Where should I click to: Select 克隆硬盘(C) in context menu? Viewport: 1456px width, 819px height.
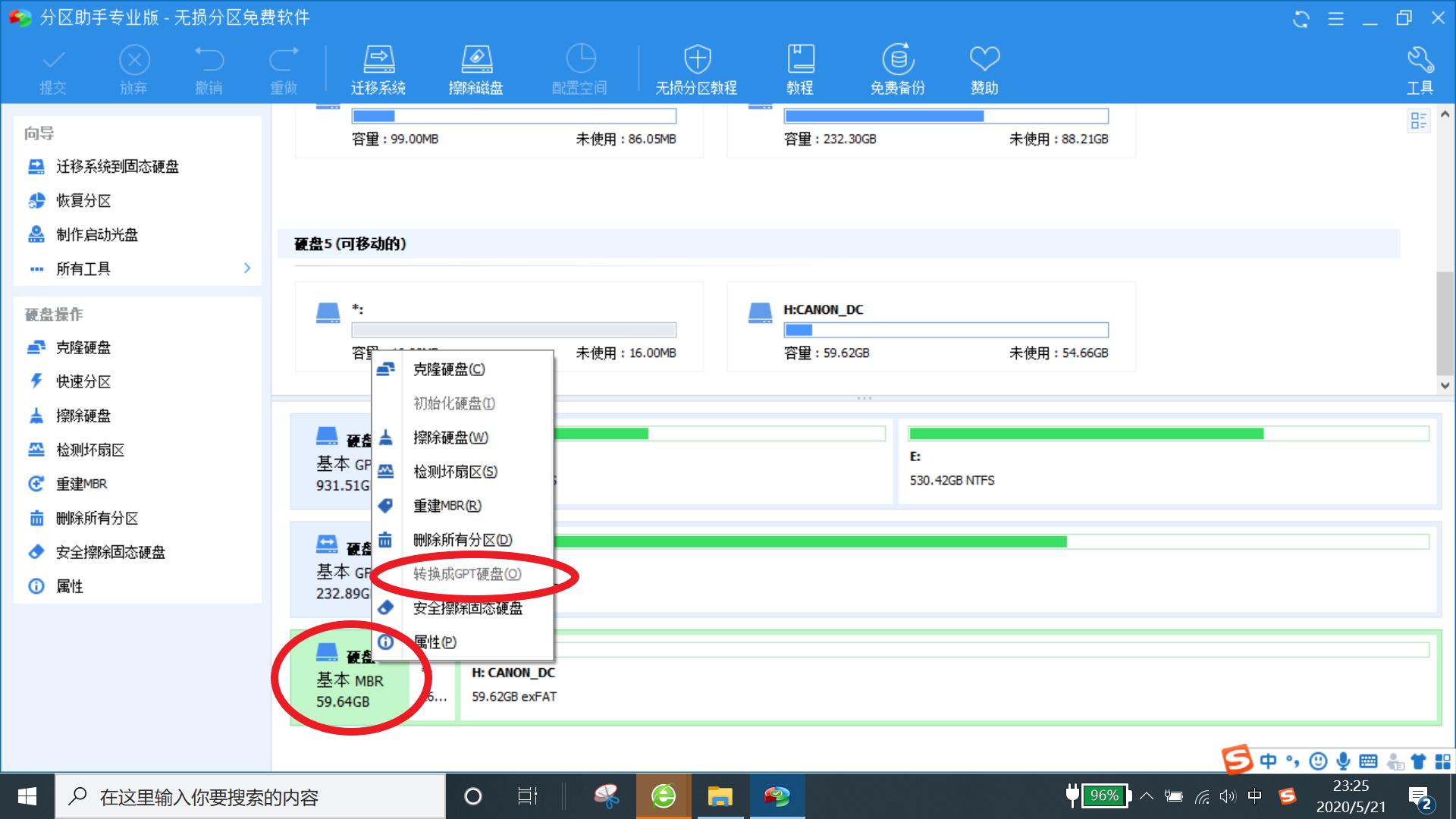[x=448, y=369]
